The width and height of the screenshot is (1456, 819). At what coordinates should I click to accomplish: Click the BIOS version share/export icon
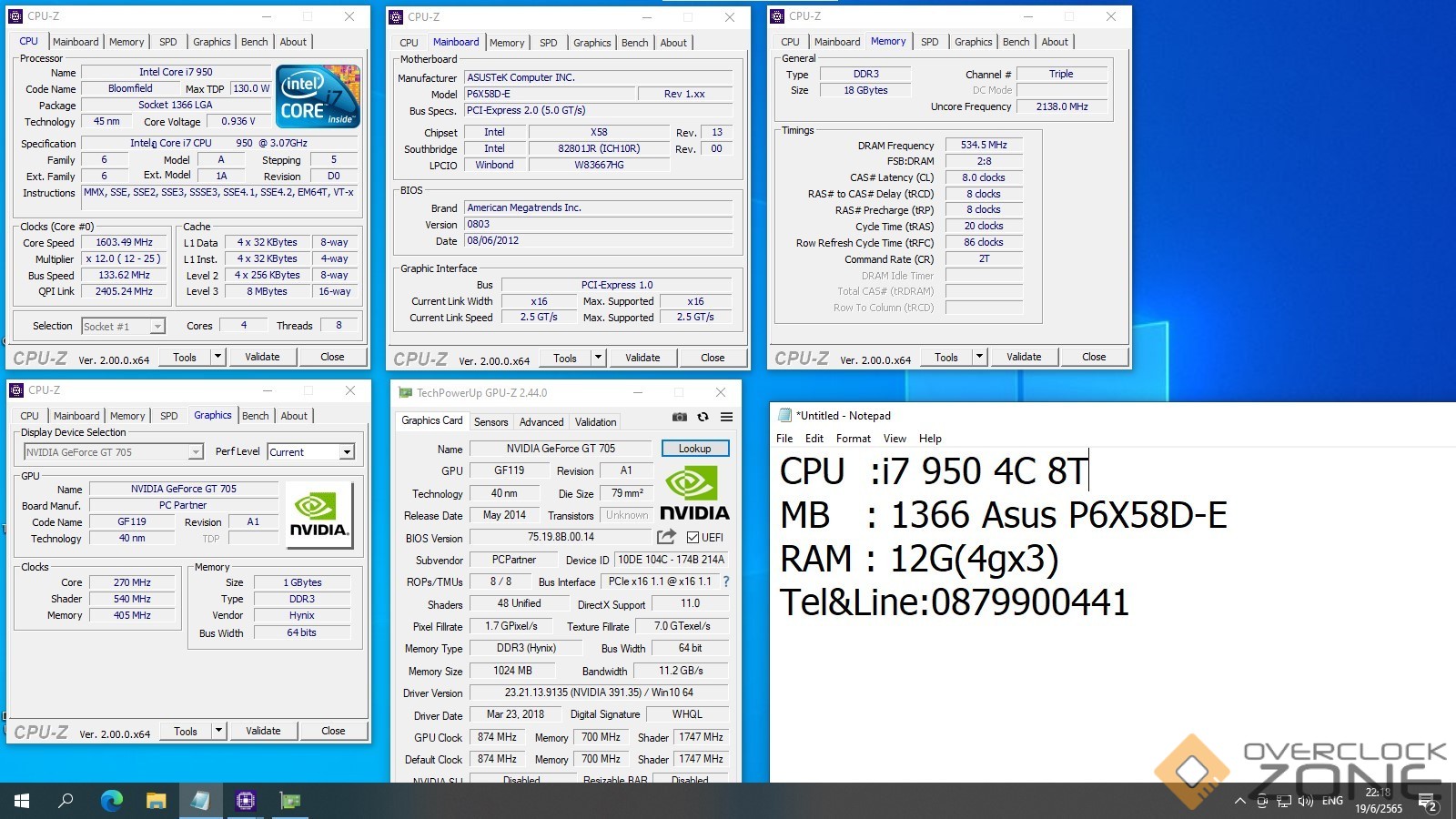(666, 537)
